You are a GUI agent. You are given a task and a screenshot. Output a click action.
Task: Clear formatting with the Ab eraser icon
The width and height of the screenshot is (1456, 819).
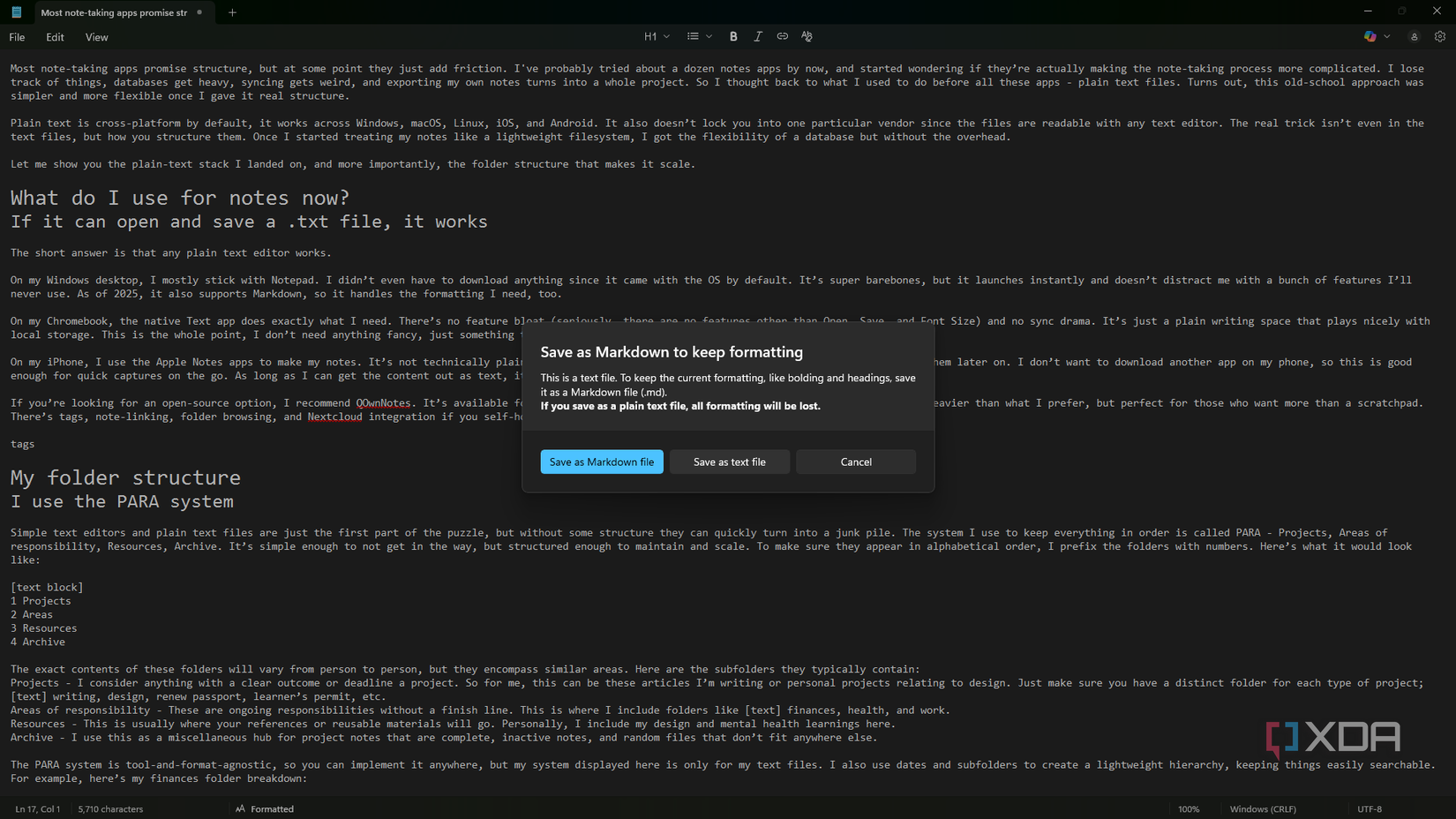[806, 36]
